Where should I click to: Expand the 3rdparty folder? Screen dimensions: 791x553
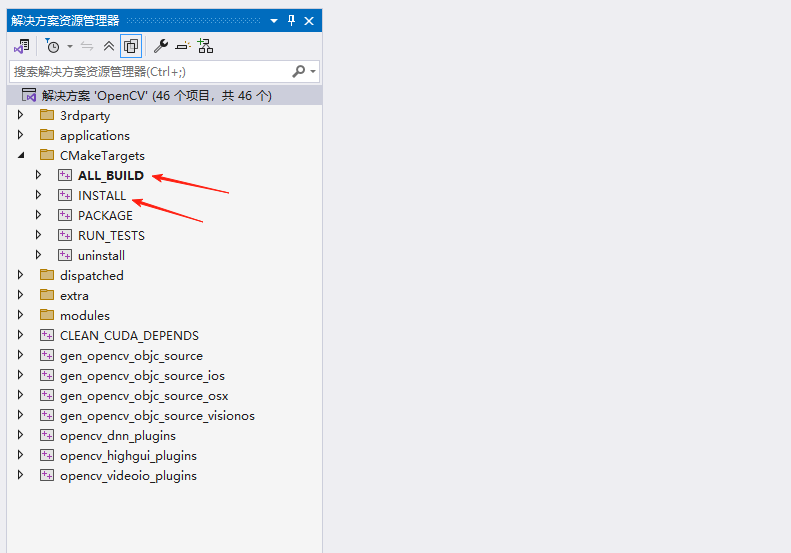(x=20, y=115)
